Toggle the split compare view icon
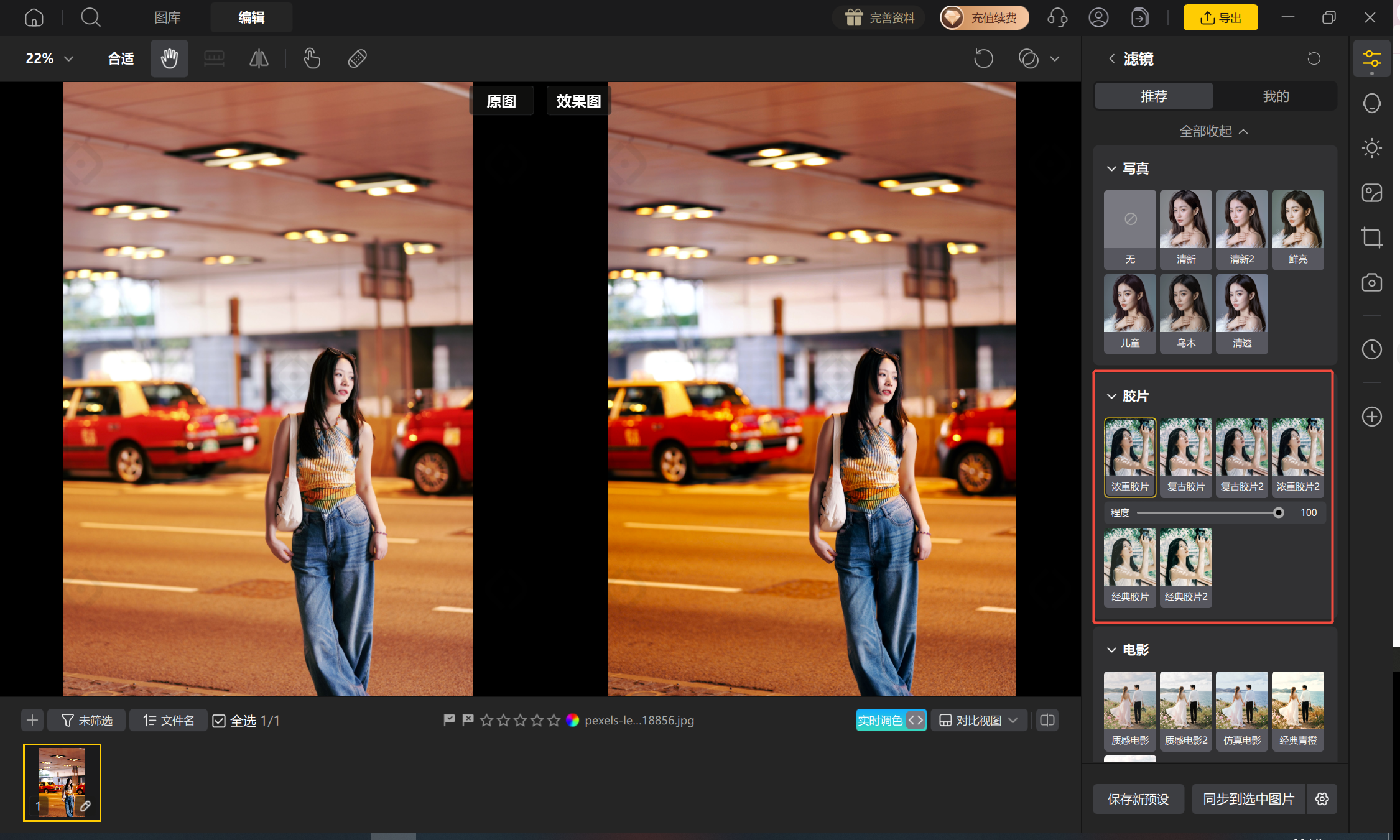1400x840 pixels. (x=1047, y=720)
